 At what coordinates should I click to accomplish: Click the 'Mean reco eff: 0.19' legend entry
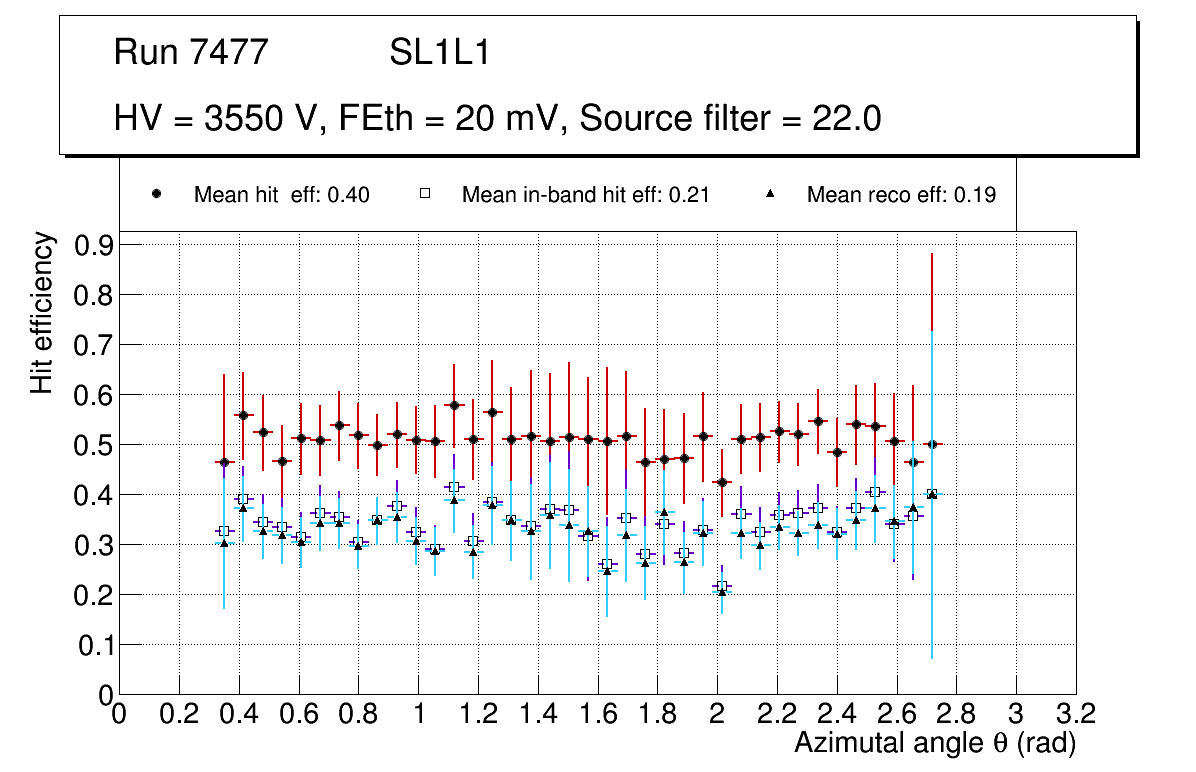tap(900, 195)
